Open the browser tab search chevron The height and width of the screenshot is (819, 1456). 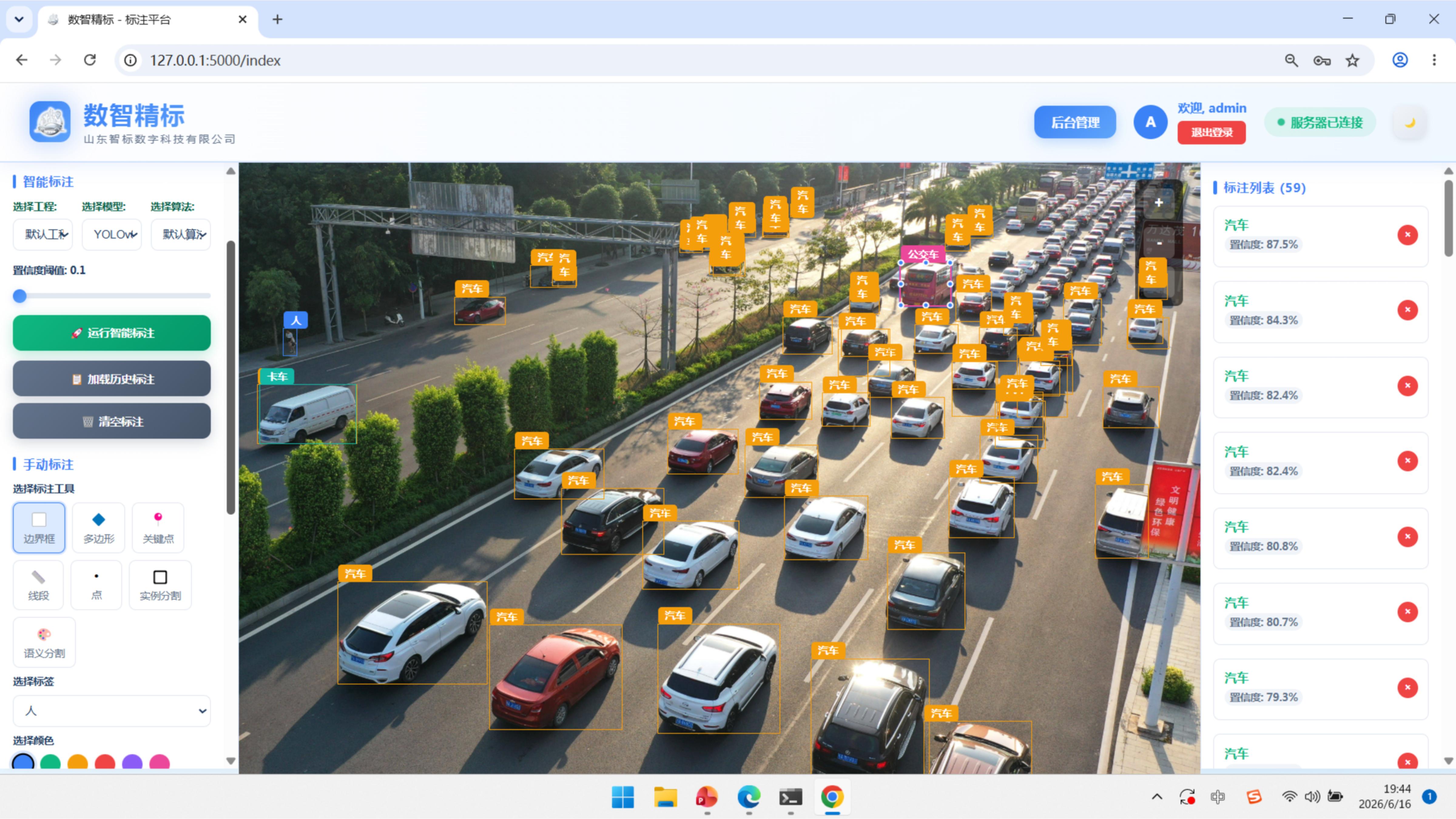point(19,19)
